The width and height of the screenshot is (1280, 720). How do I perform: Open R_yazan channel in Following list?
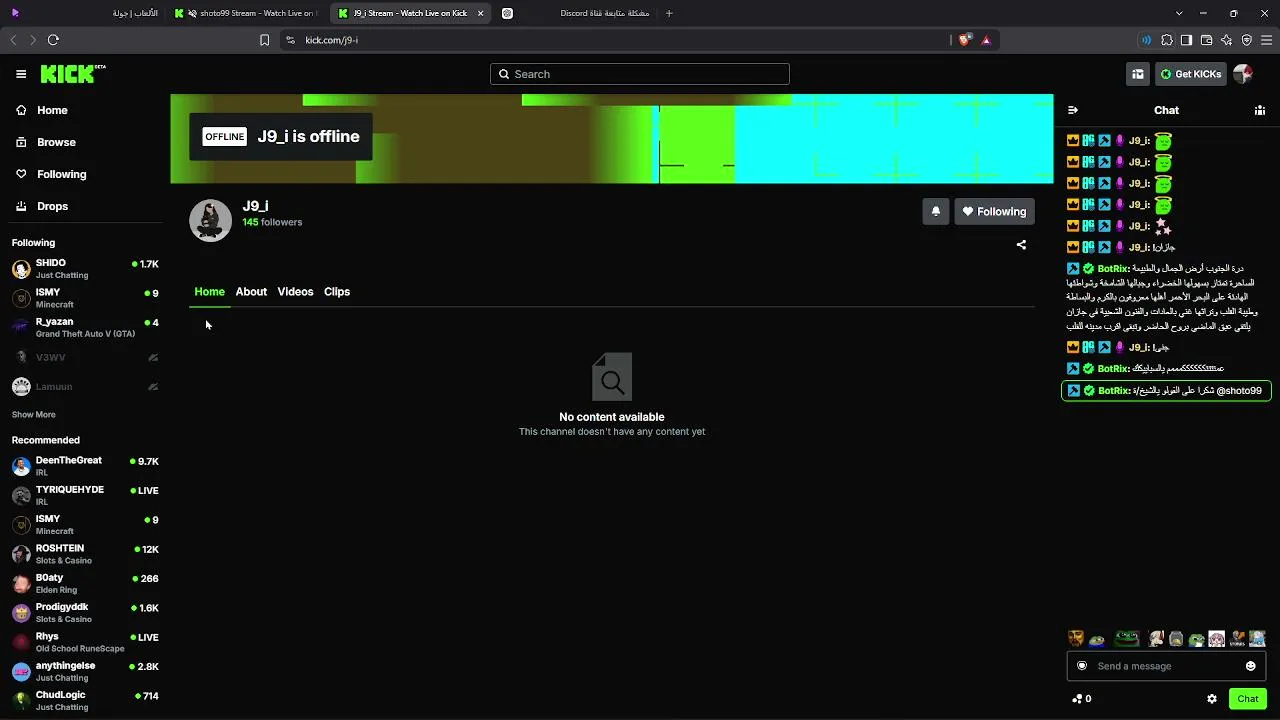(x=85, y=328)
